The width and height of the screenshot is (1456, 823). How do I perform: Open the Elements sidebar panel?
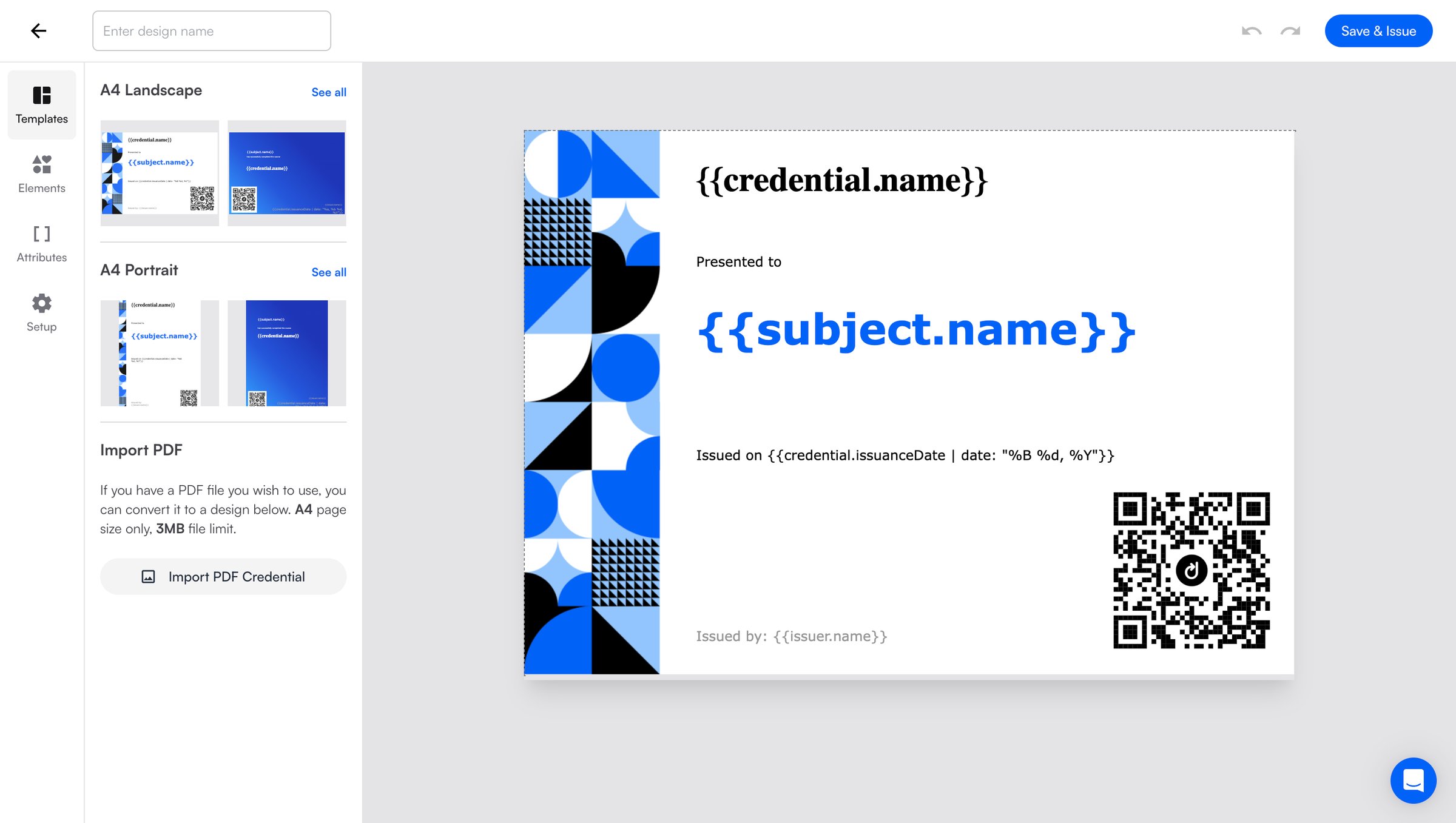coord(42,174)
